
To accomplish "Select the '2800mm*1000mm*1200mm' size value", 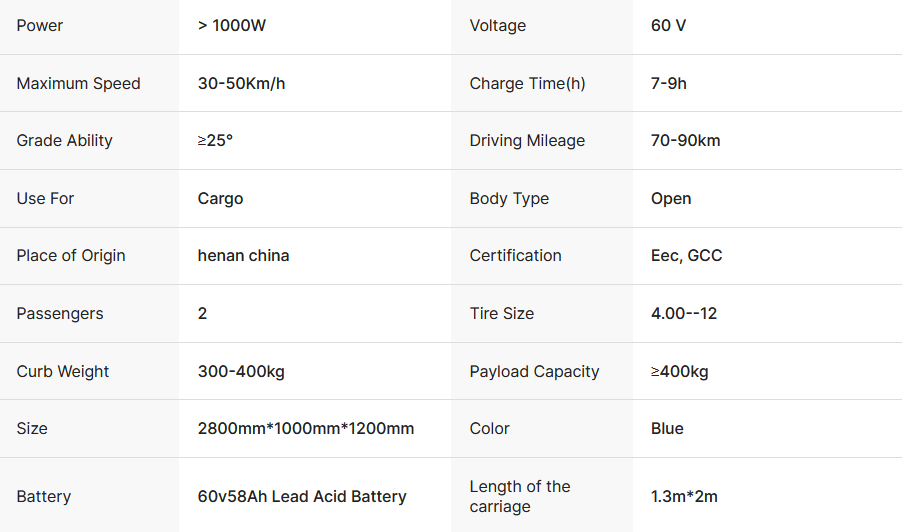I will pos(306,429).
